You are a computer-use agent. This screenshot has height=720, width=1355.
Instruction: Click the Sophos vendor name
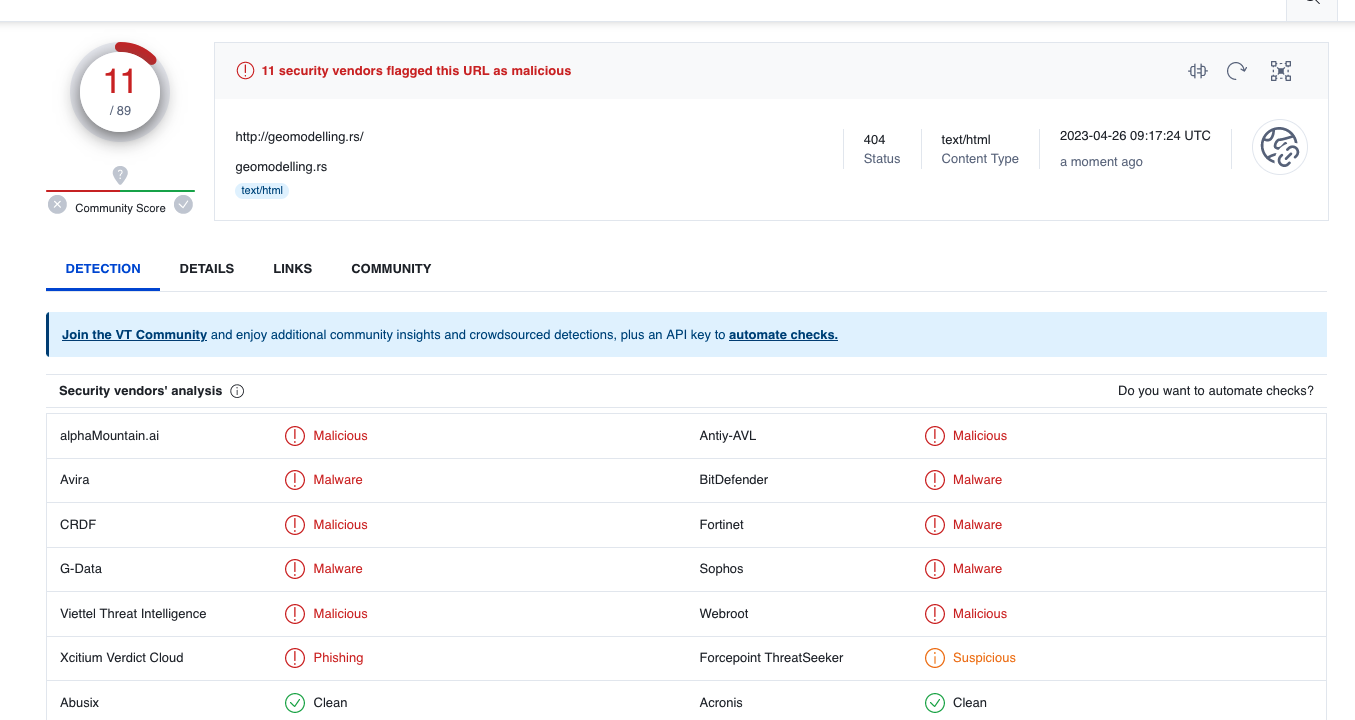tap(722, 569)
